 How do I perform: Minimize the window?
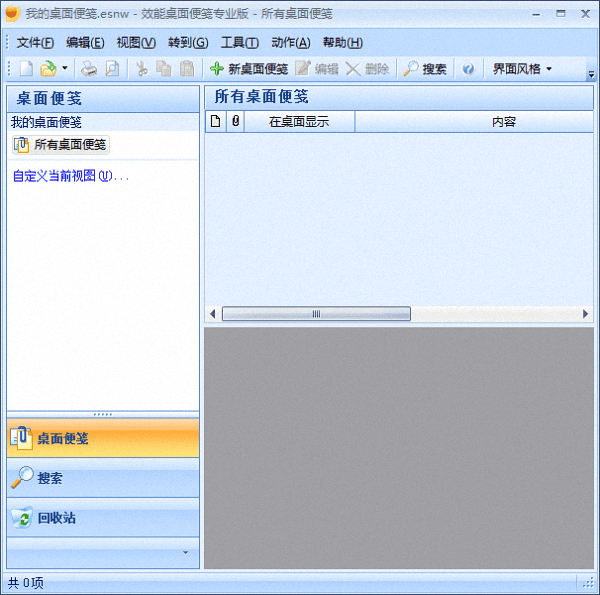[x=536, y=14]
